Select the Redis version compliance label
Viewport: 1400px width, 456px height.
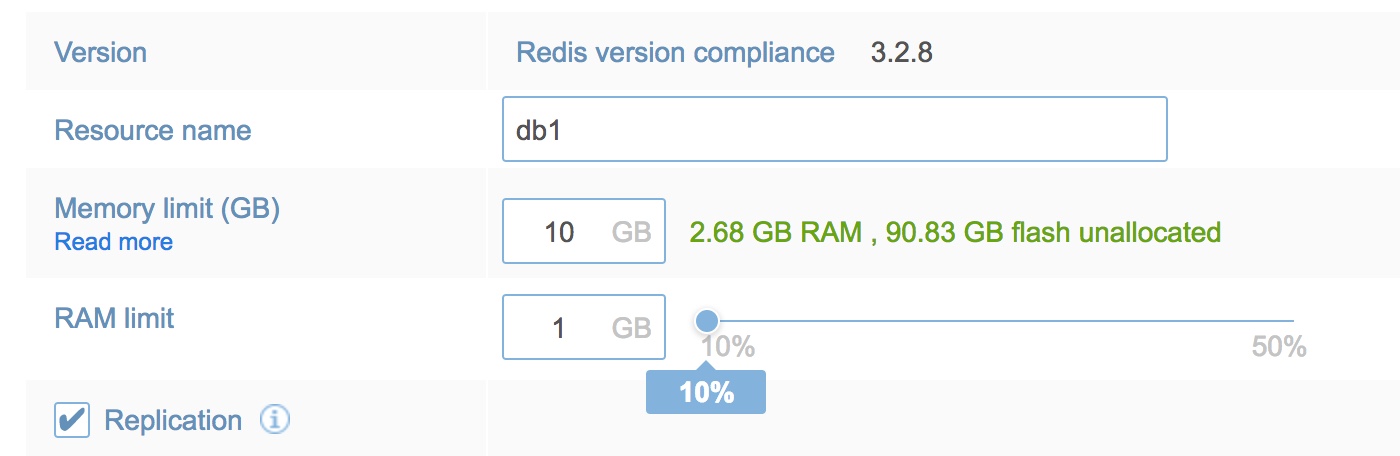coord(675,52)
